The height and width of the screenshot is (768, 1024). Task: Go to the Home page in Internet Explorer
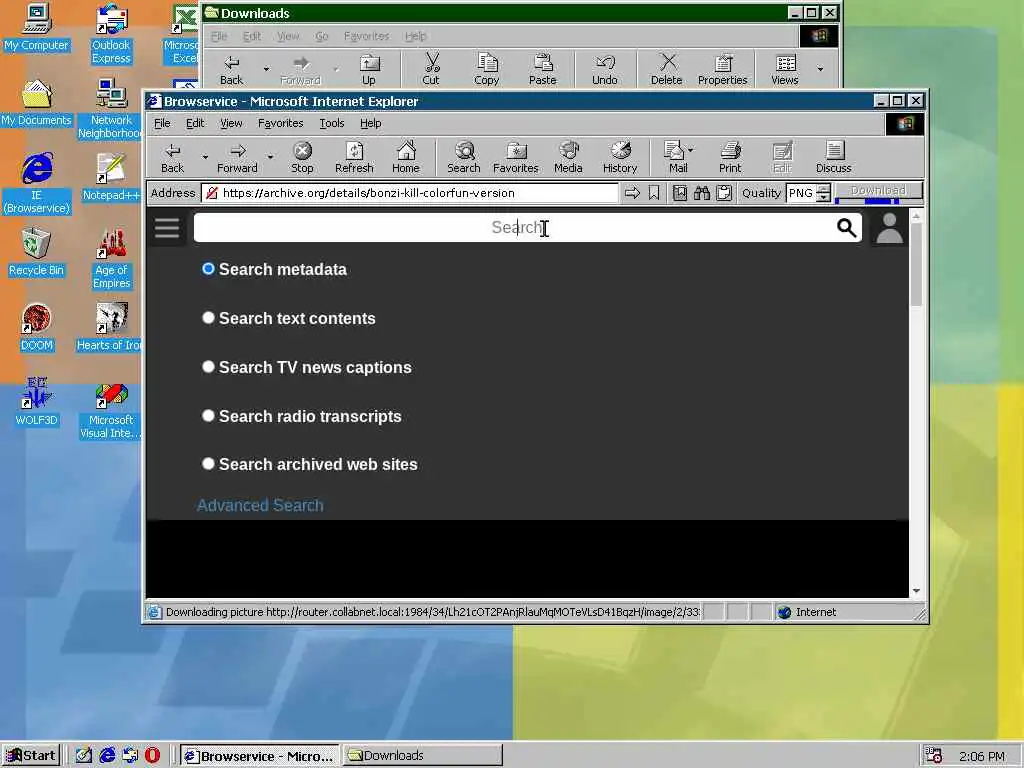point(406,157)
